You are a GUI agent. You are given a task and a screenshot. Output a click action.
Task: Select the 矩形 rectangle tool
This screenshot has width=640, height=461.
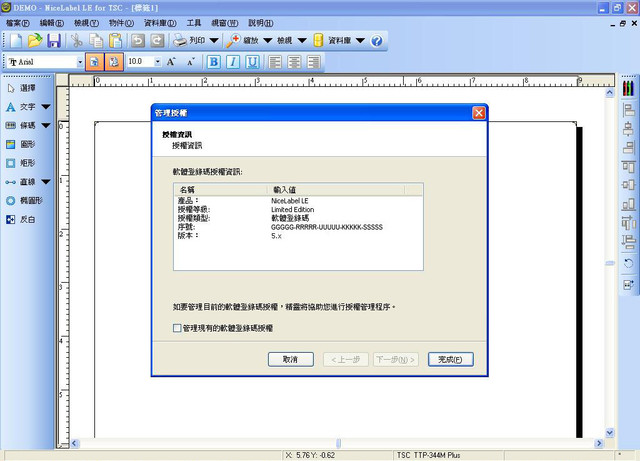22,163
